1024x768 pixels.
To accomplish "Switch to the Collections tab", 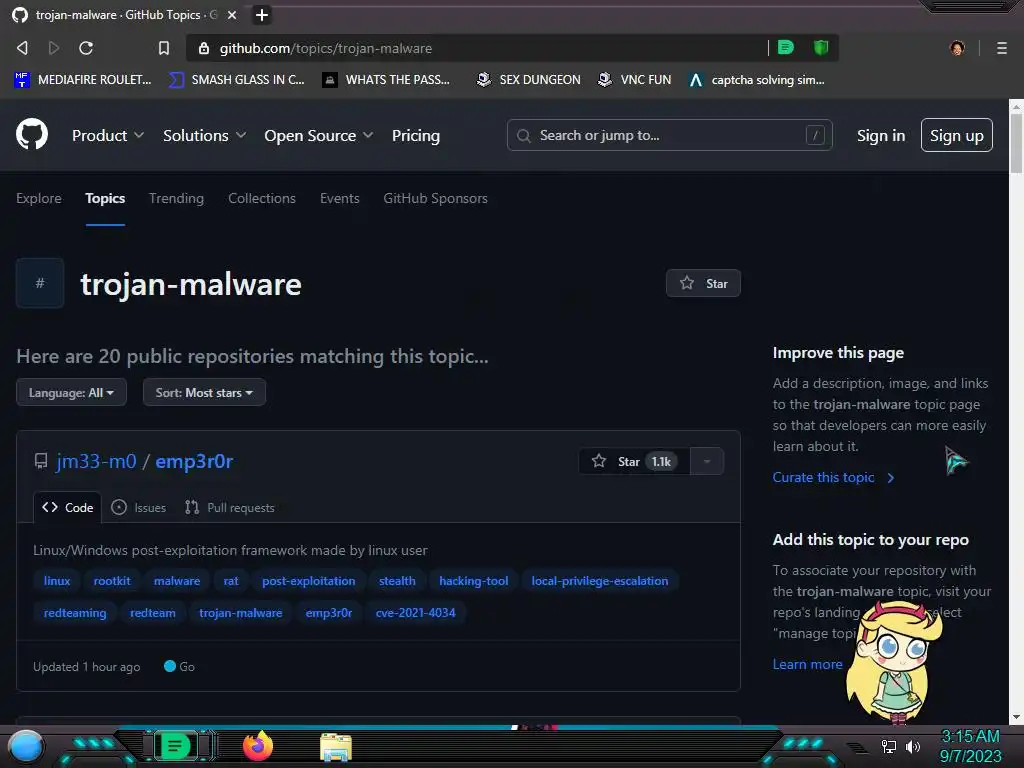I will 261,198.
